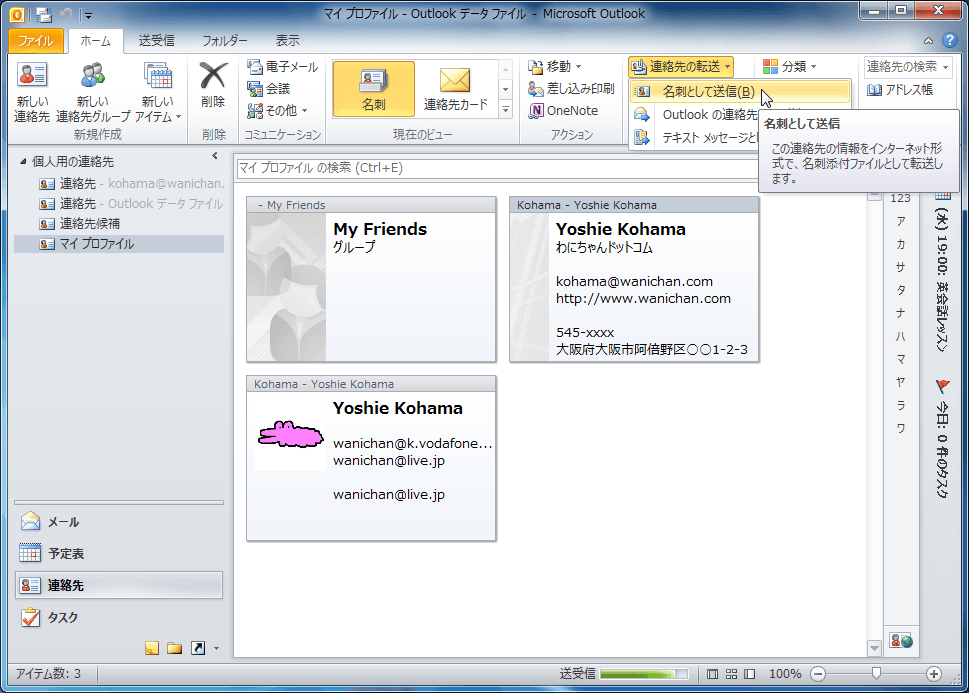Collapse the 個人用の連絡先 tree group
This screenshot has width=969, height=693.
pos(23,161)
